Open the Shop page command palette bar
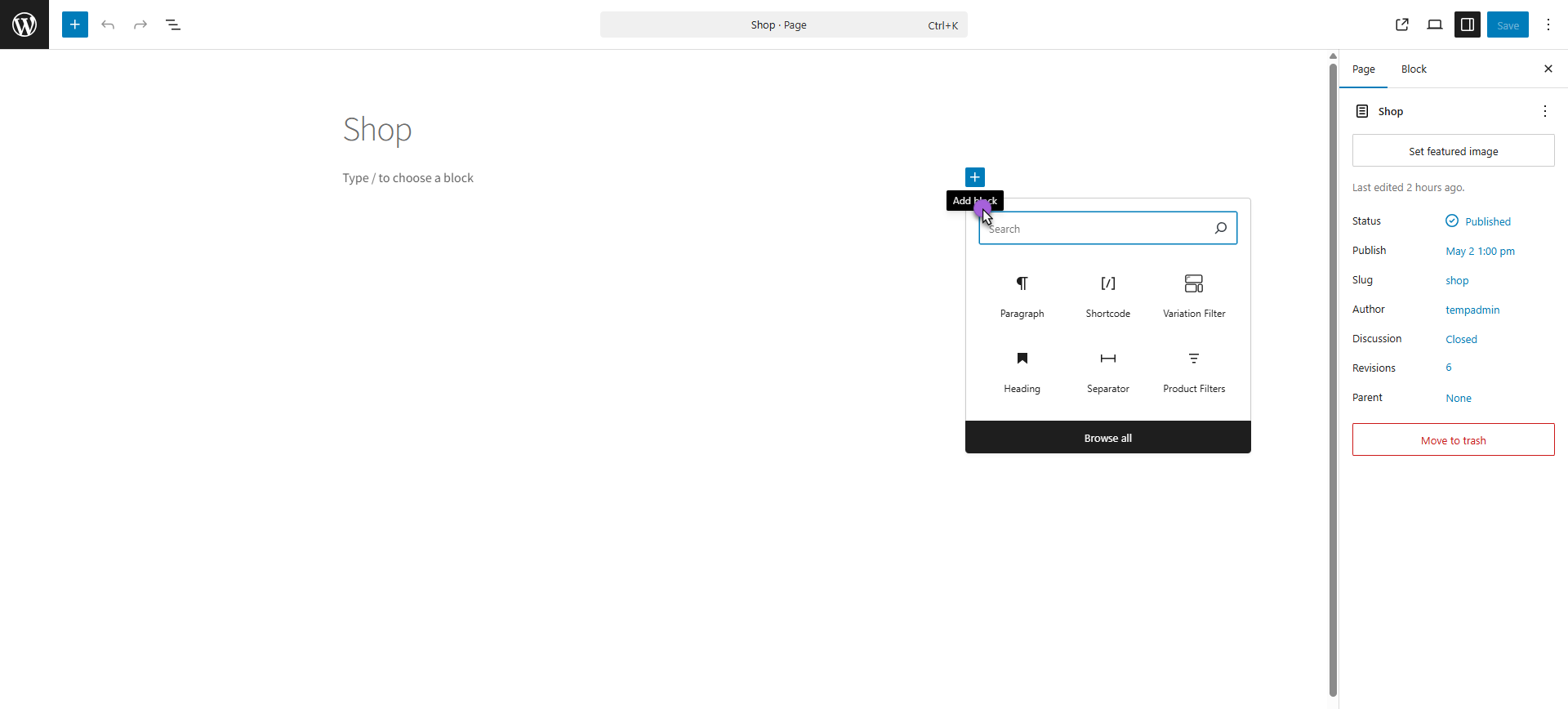 (x=783, y=25)
